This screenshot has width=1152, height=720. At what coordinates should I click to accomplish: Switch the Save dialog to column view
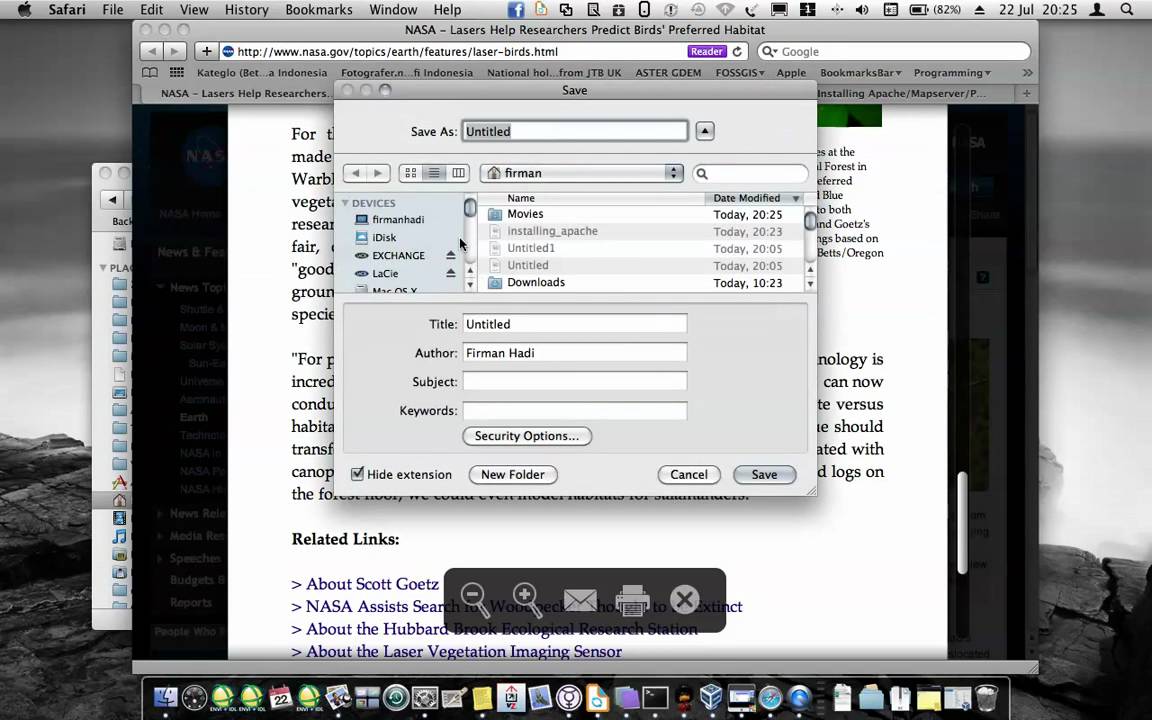(x=458, y=173)
